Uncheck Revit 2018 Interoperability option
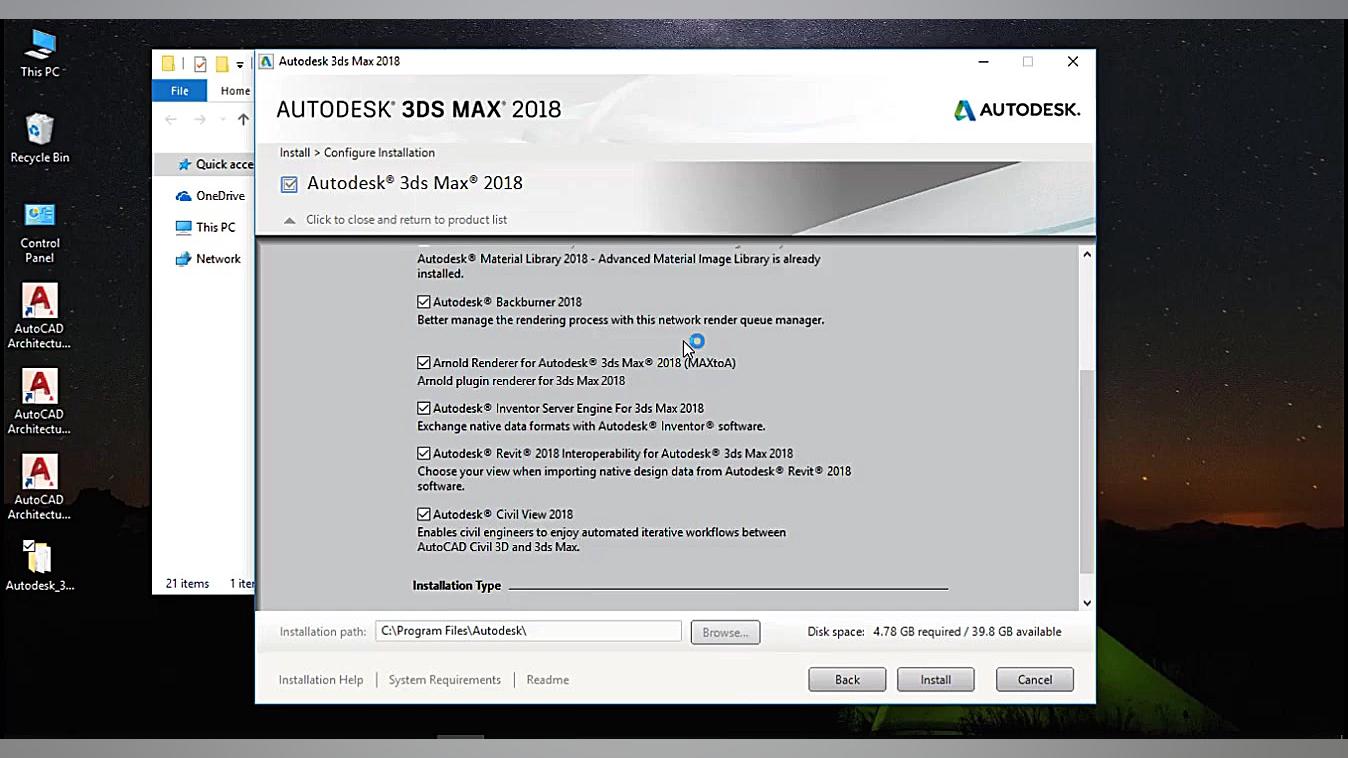The image size is (1348, 758). 424,453
